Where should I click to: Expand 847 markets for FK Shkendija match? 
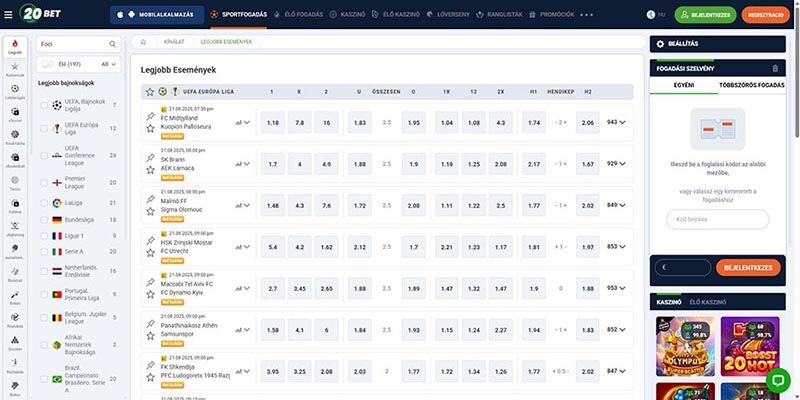(616, 371)
